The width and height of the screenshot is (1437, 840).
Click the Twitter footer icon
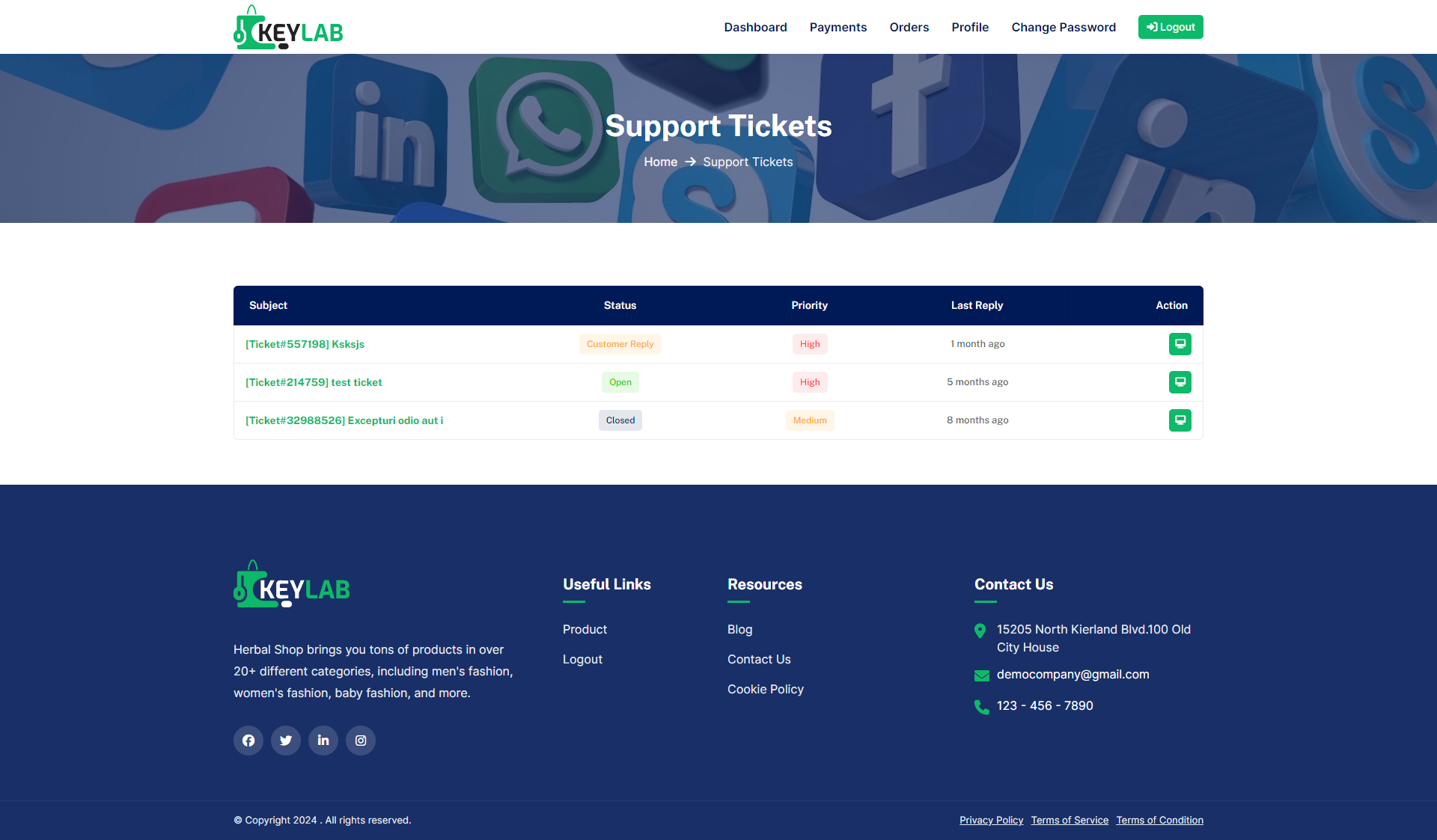286,741
